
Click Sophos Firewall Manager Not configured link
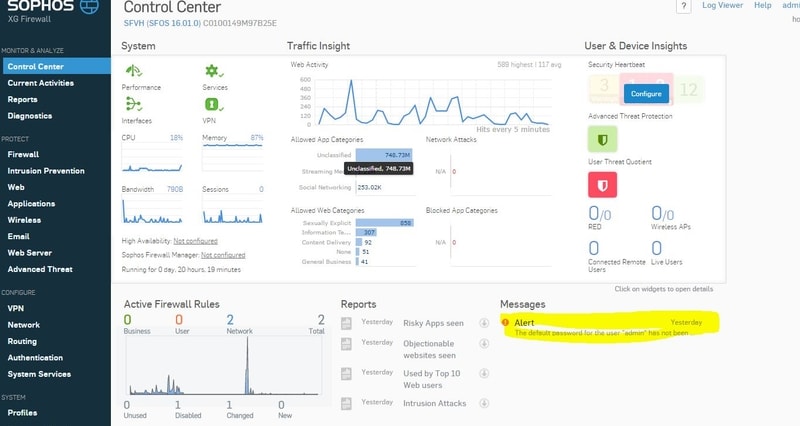(x=223, y=255)
